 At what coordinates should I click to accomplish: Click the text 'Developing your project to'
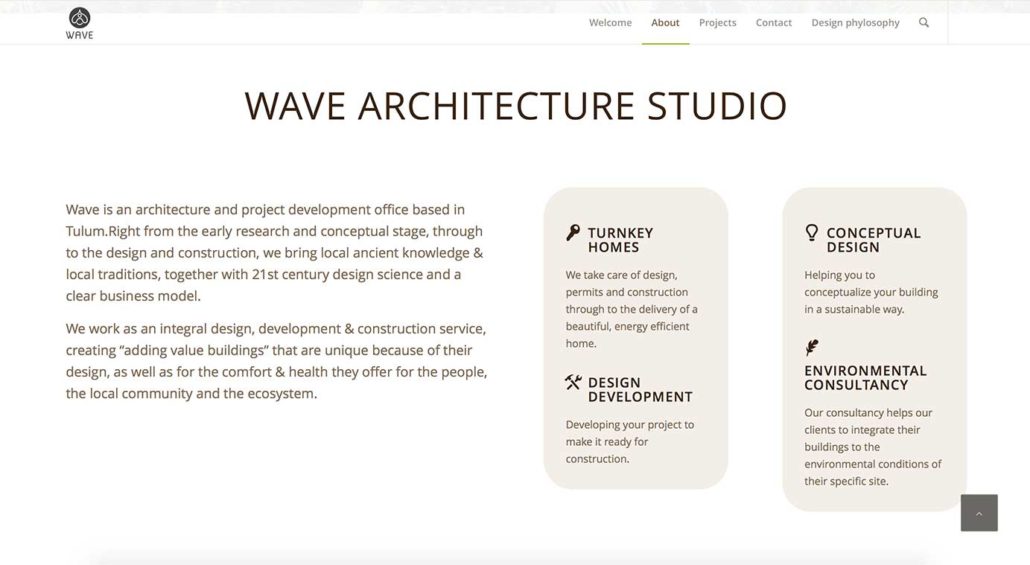pos(629,441)
